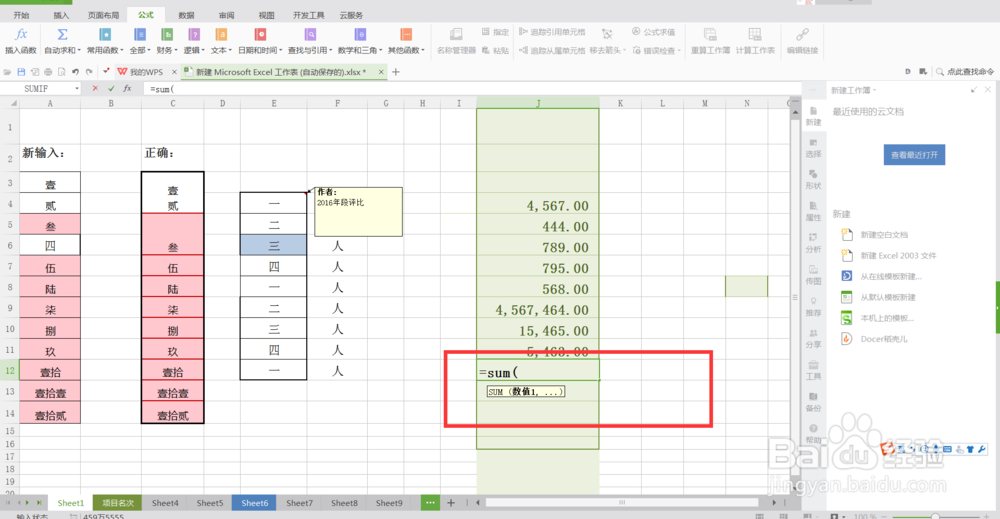Click the Recalculate Workbook (重算工作簿) icon
Screen dimensions: 1000x519
710,34
